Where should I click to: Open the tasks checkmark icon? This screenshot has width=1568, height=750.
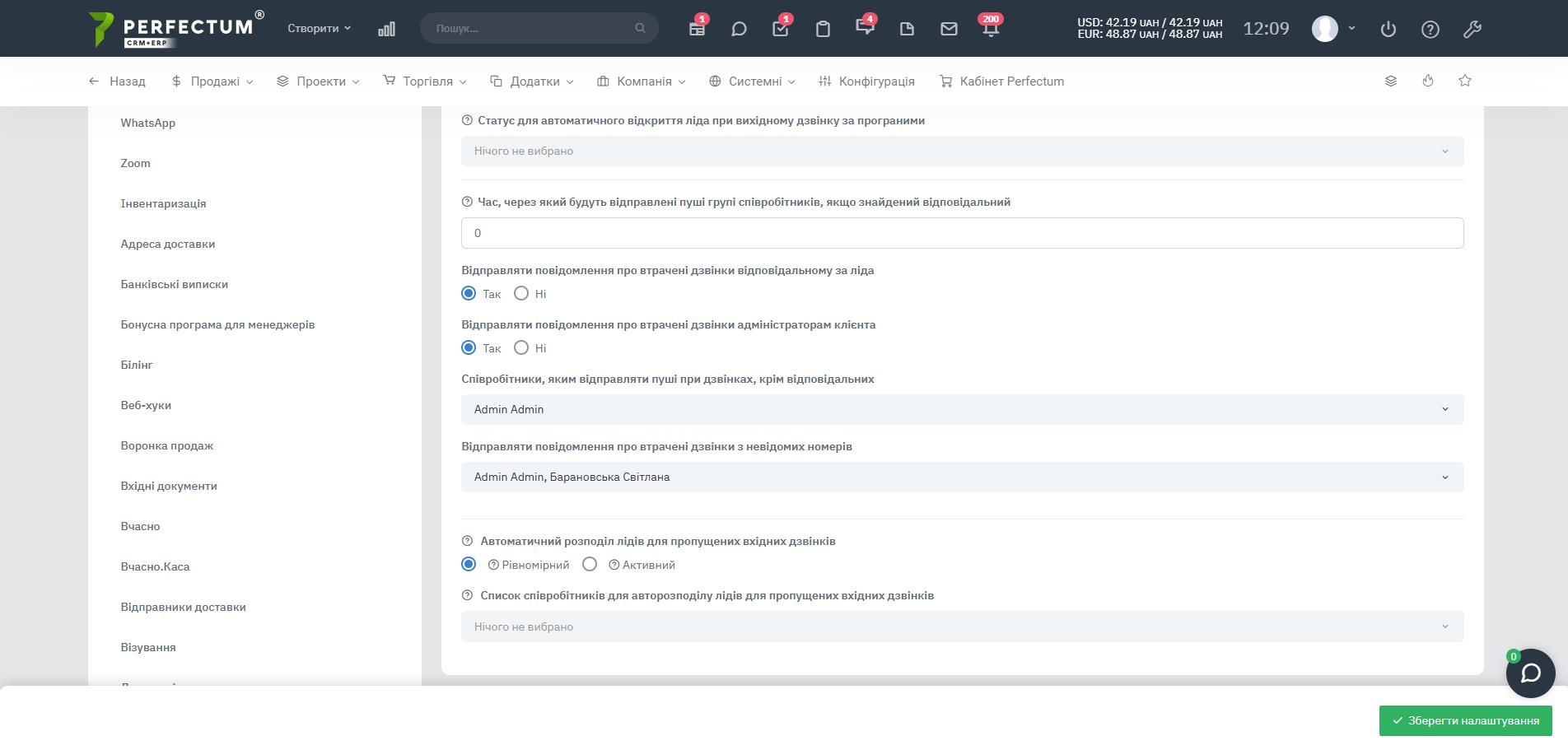tap(781, 29)
